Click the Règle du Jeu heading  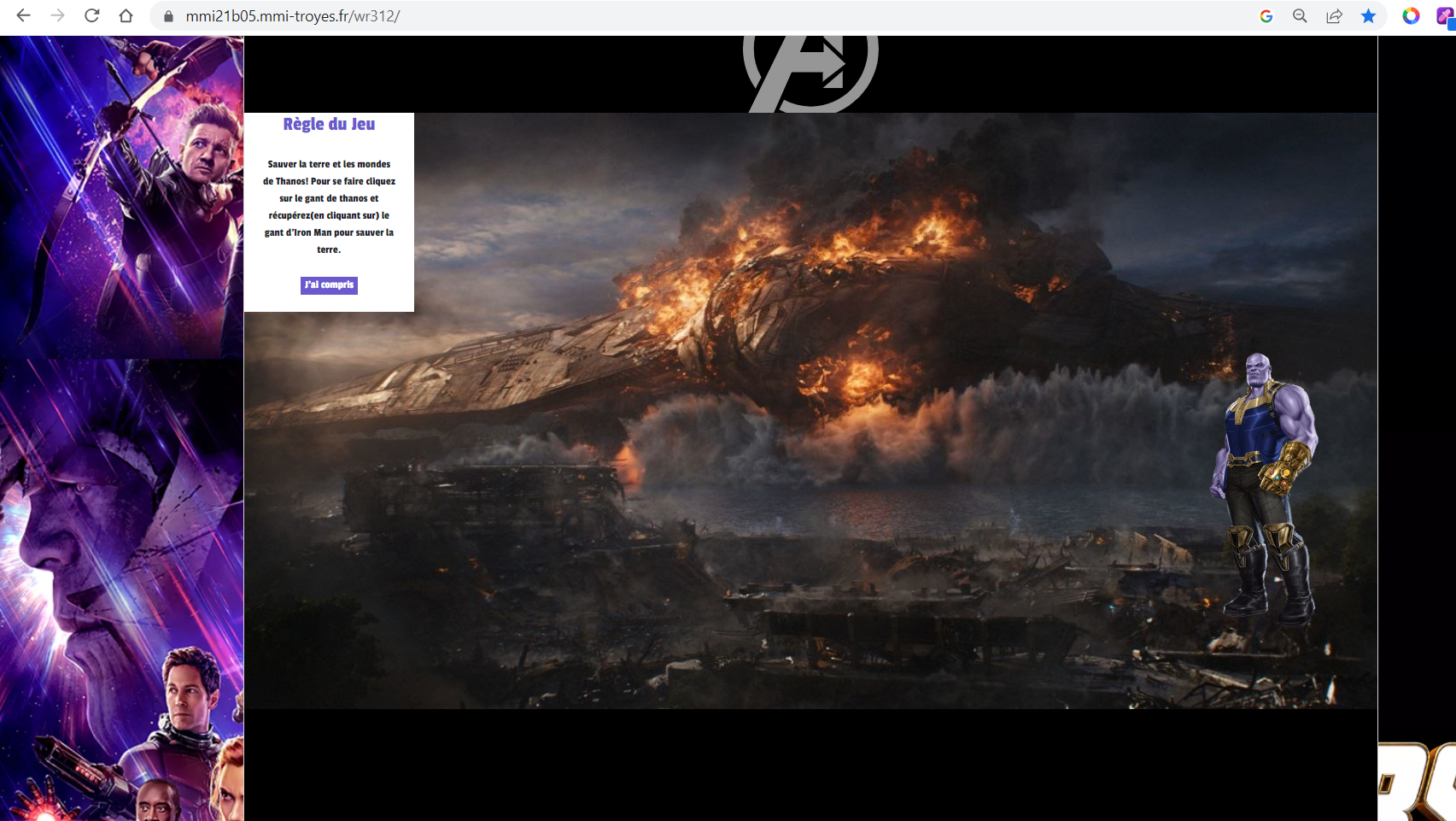click(329, 124)
